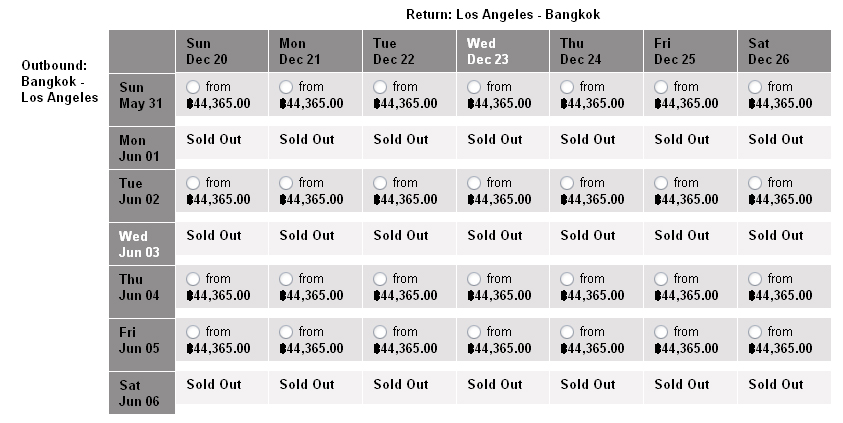This screenshot has height=423, width=843.
Task: Select Jun 05 outbound with Dec 25 return
Action: 661,332
